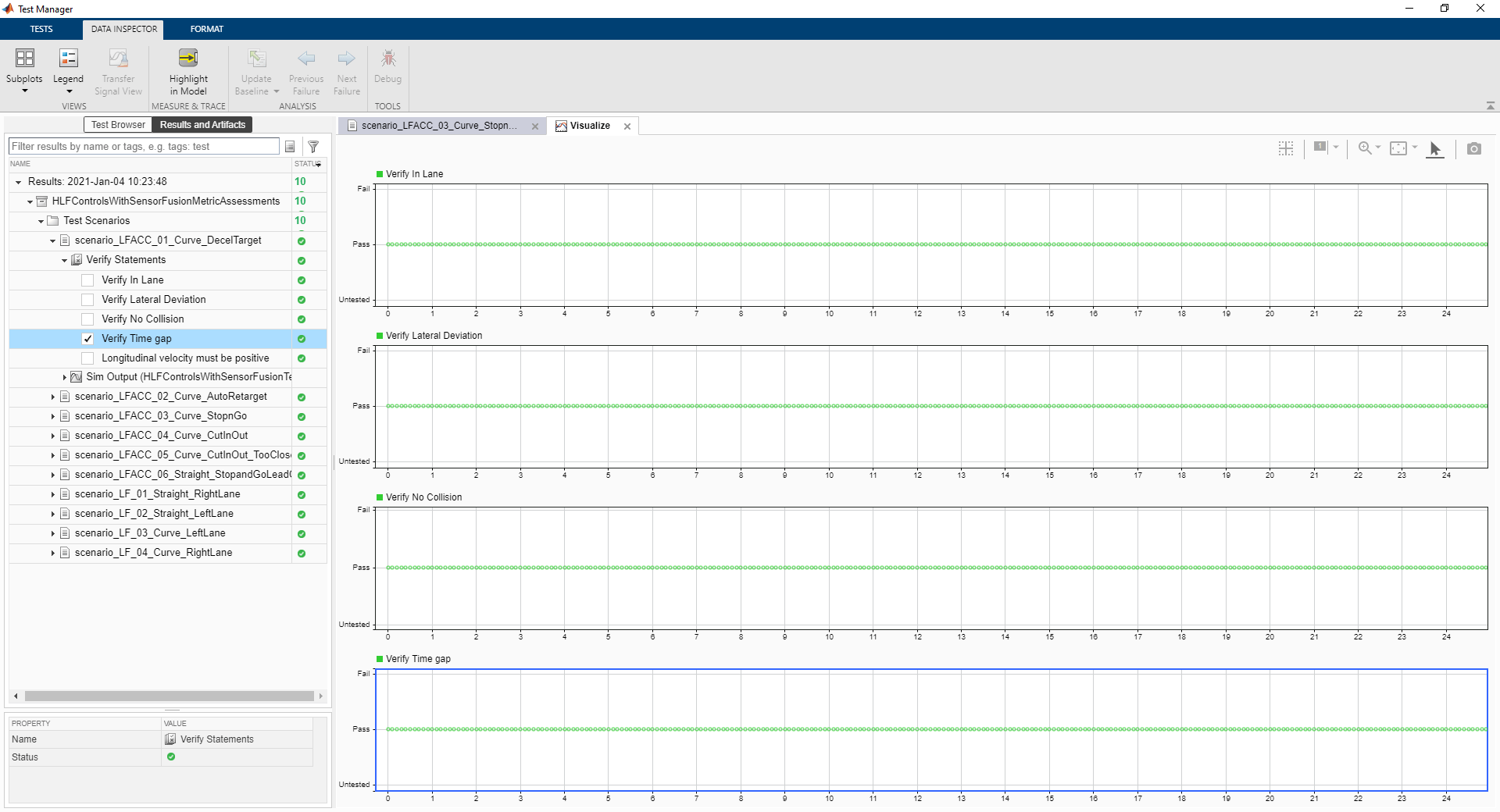The image size is (1500, 812).
Task: Collapse the Verify Statements node
Action: [x=64, y=261]
